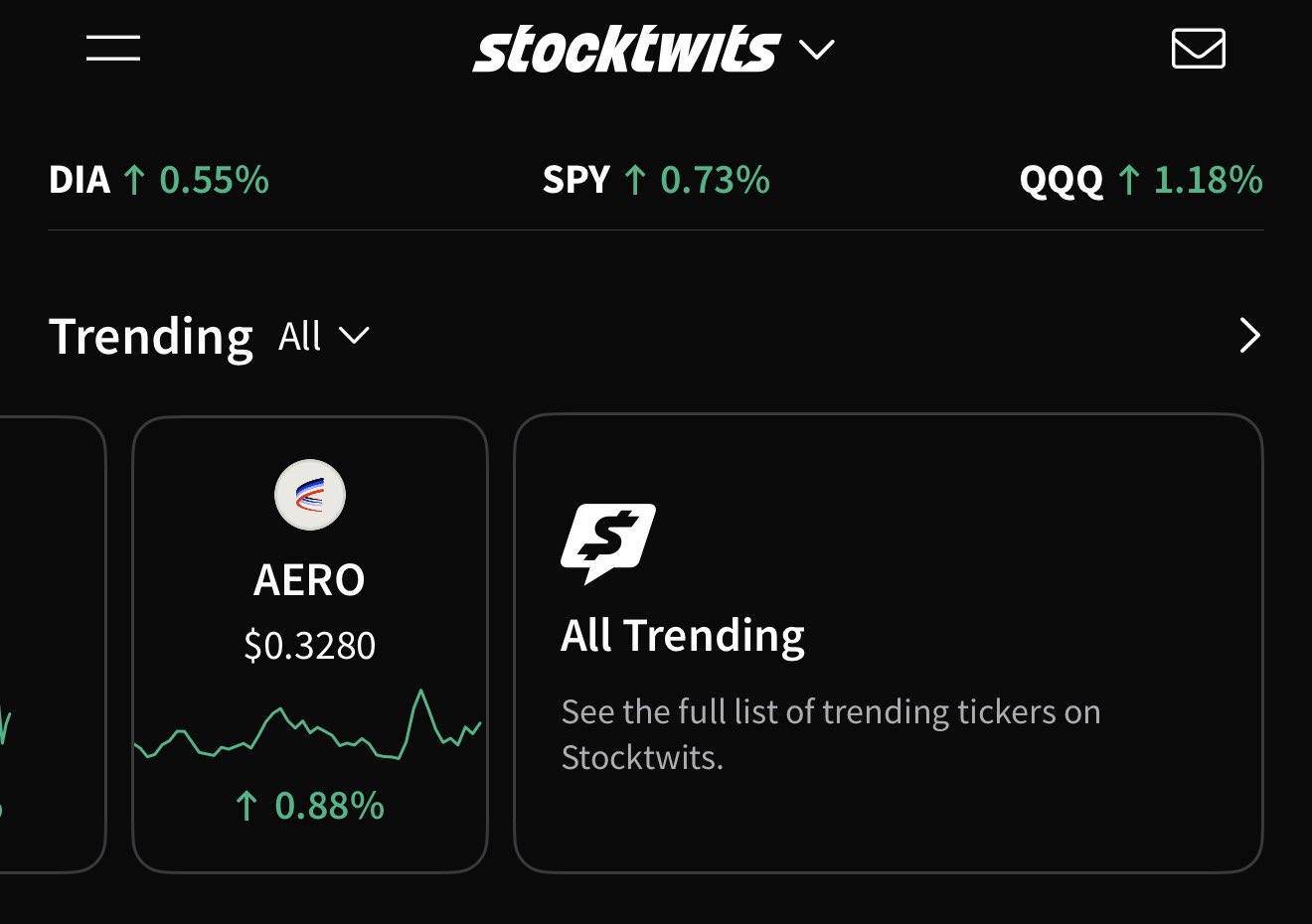Expand the chevron beside Stocktwits logo
This screenshot has width=1312, height=924.
tap(817, 50)
